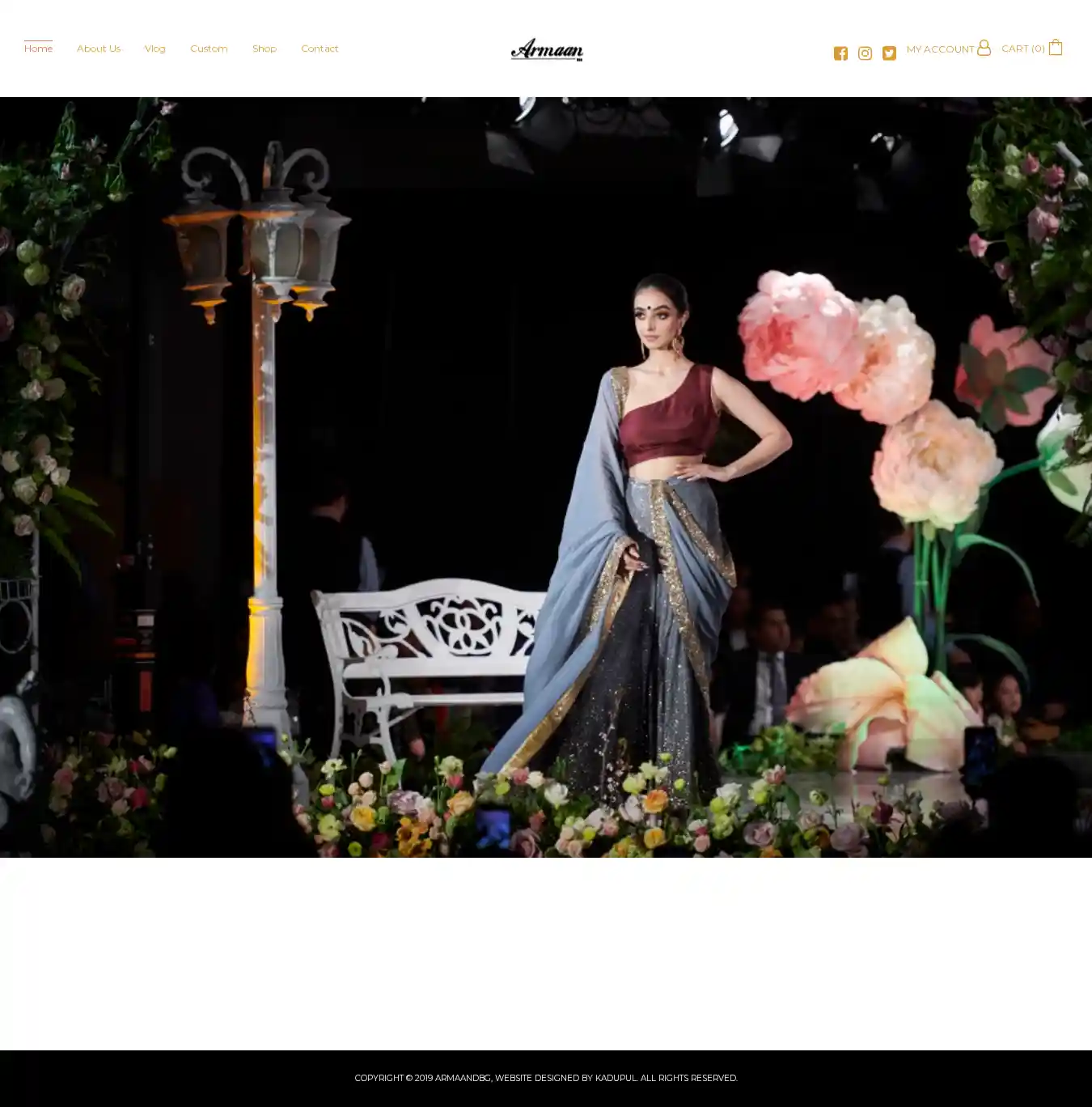Open the Facebook page icon
The height and width of the screenshot is (1107, 1092).
coord(840,53)
